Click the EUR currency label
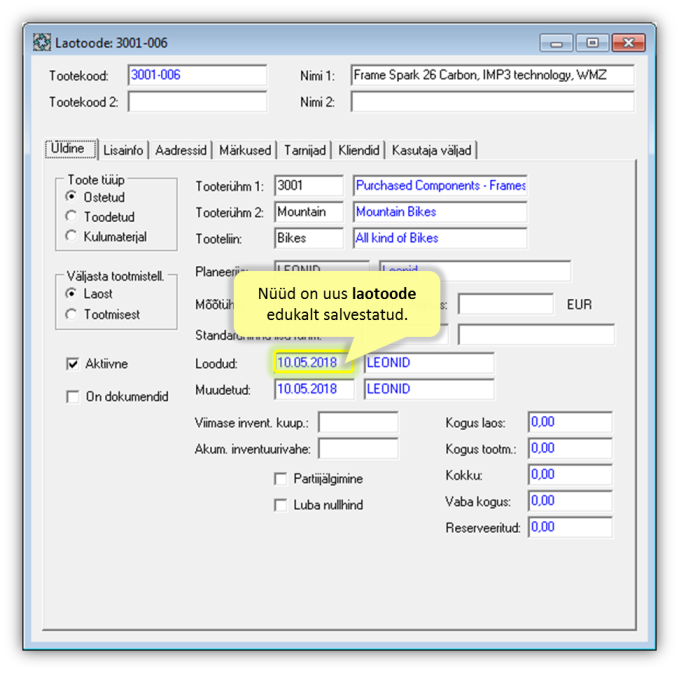This screenshot has width=679, height=673. click(x=579, y=304)
